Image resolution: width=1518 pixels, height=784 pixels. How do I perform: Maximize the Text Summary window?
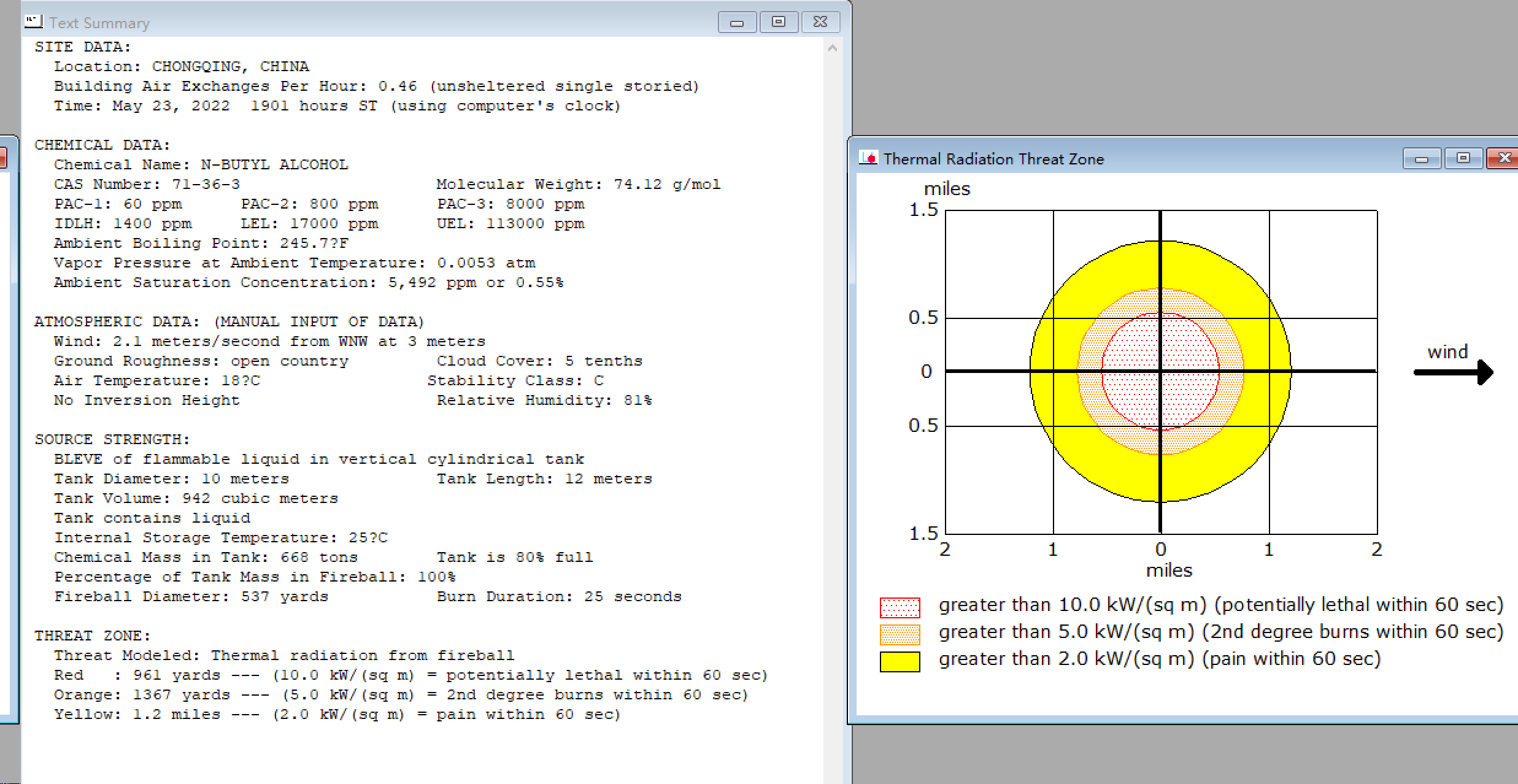[x=778, y=23]
